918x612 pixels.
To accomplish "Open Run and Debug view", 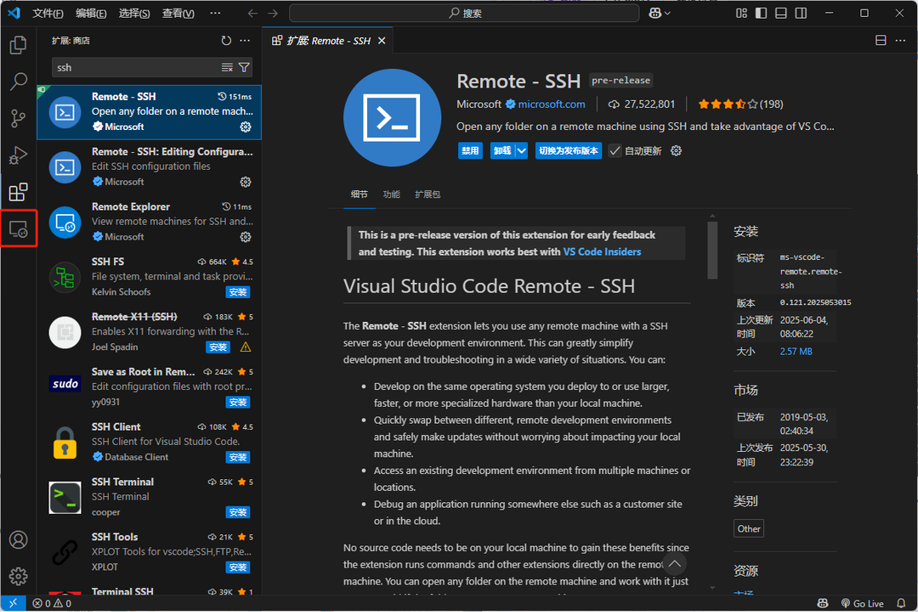I will click(x=18, y=155).
